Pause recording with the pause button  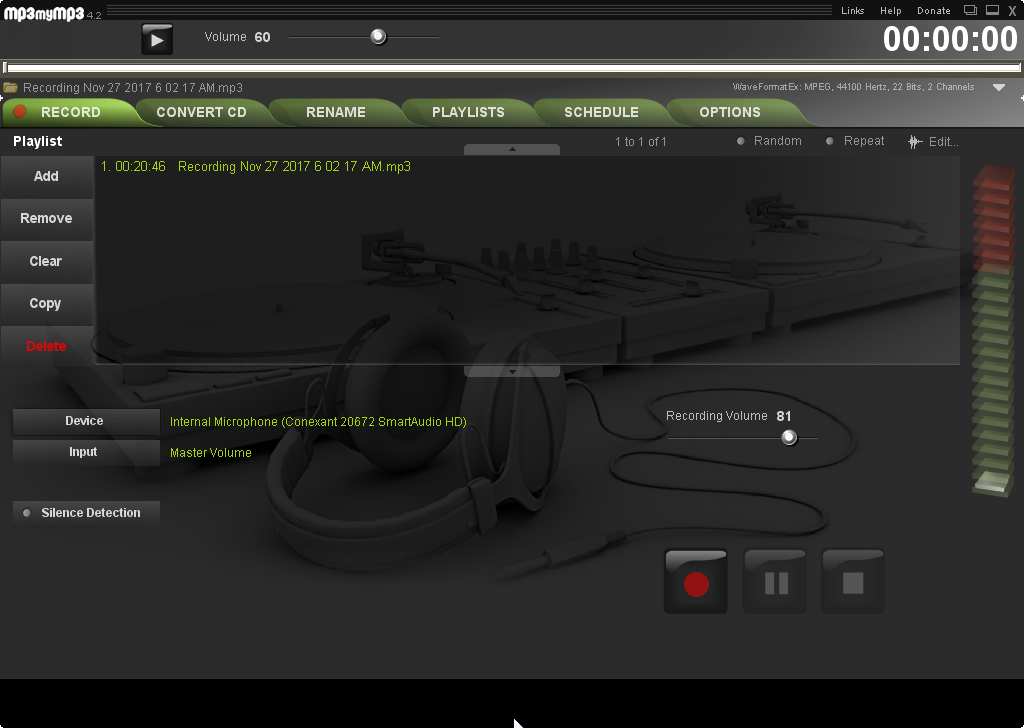(x=775, y=581)
